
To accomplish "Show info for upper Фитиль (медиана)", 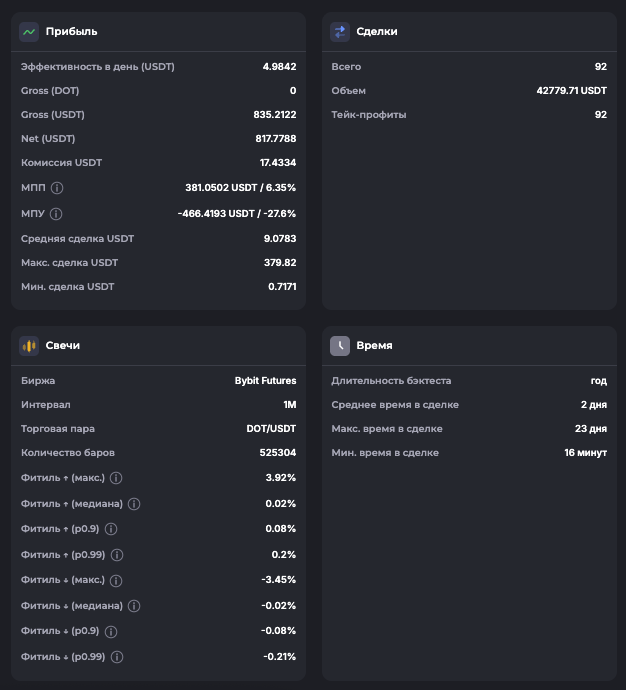I will 134,504.
